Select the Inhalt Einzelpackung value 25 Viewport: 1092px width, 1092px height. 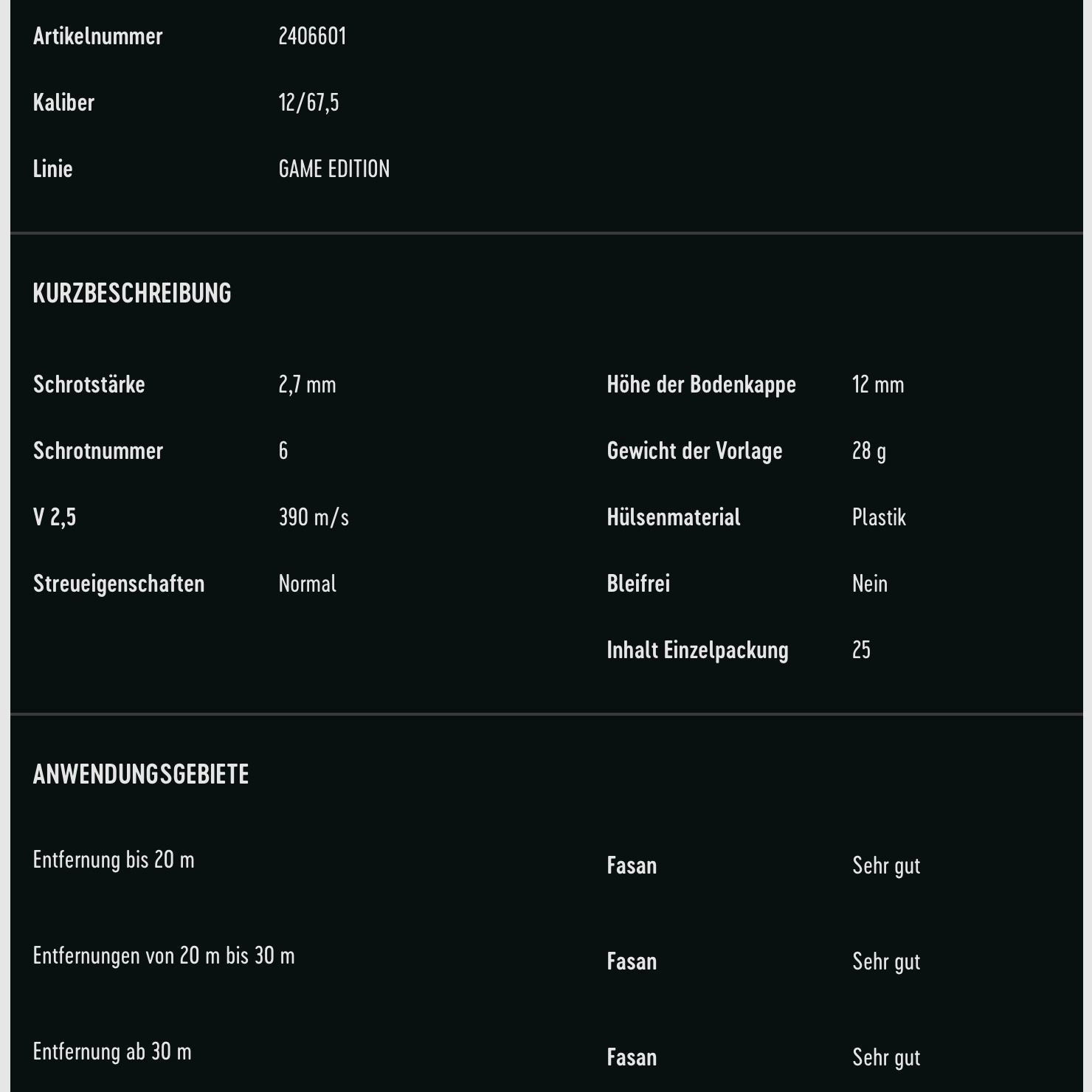(x=861, y=650)
